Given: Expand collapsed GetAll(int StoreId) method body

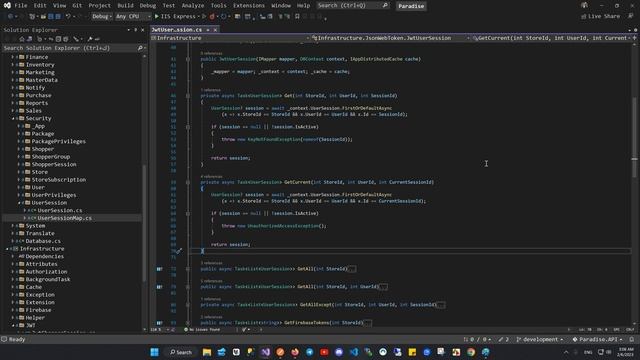Looking at the screenshot, I should [x=352, y=269].
